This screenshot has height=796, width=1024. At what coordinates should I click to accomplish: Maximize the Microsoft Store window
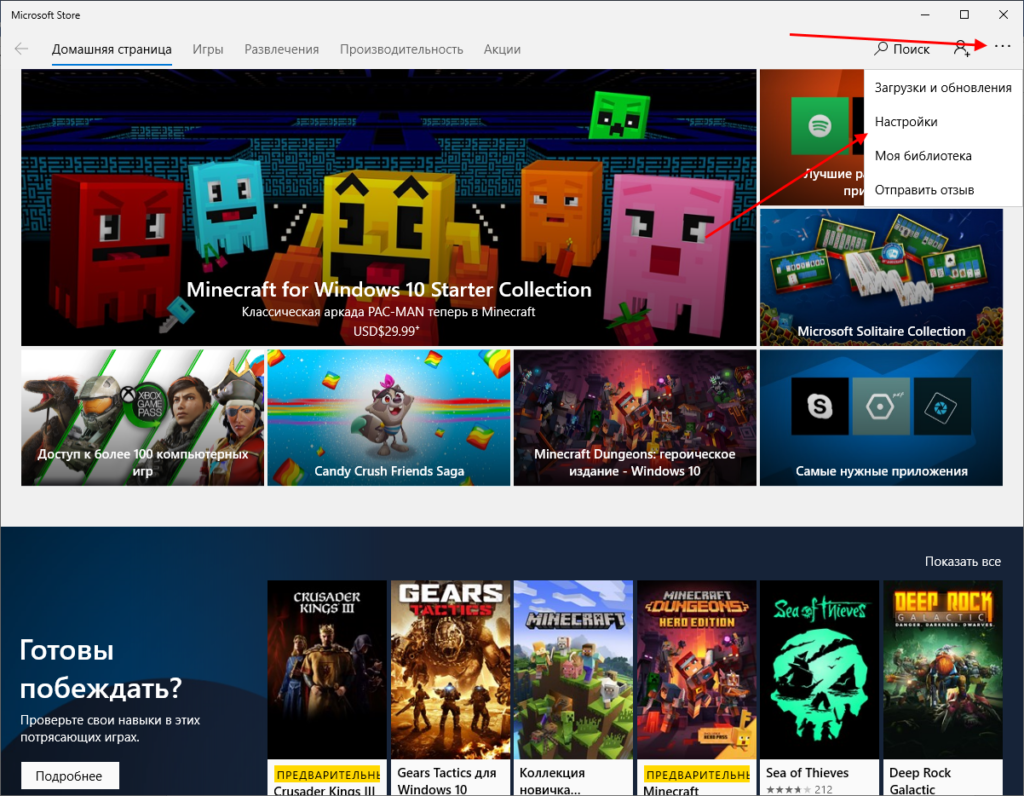[x=964, y=15]
